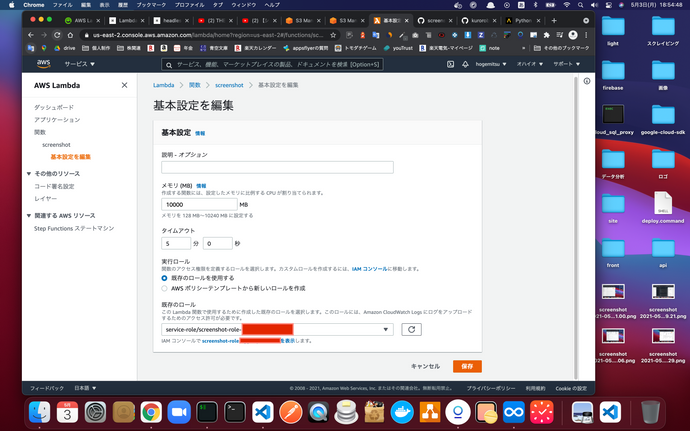
Task: Click the 保存 save button
Action: tap(467, 366)
